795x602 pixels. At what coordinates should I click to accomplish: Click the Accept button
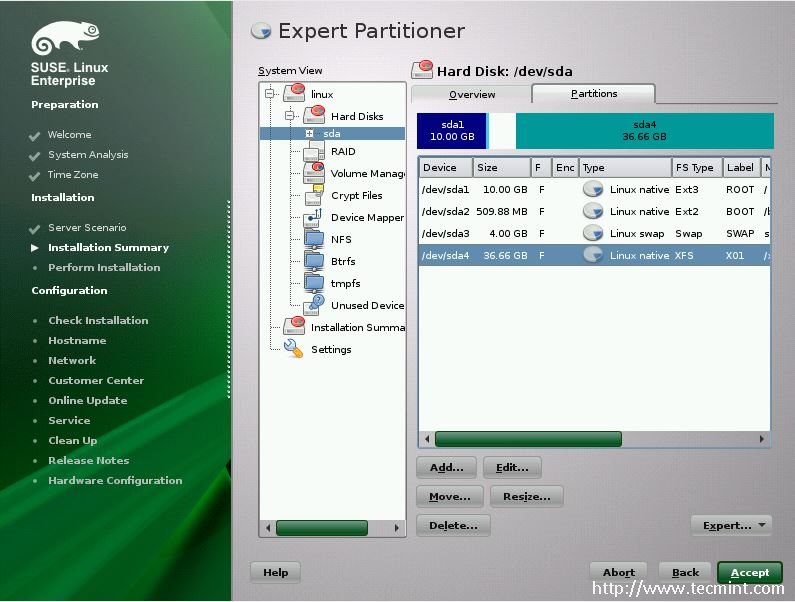tap(750, 573)
